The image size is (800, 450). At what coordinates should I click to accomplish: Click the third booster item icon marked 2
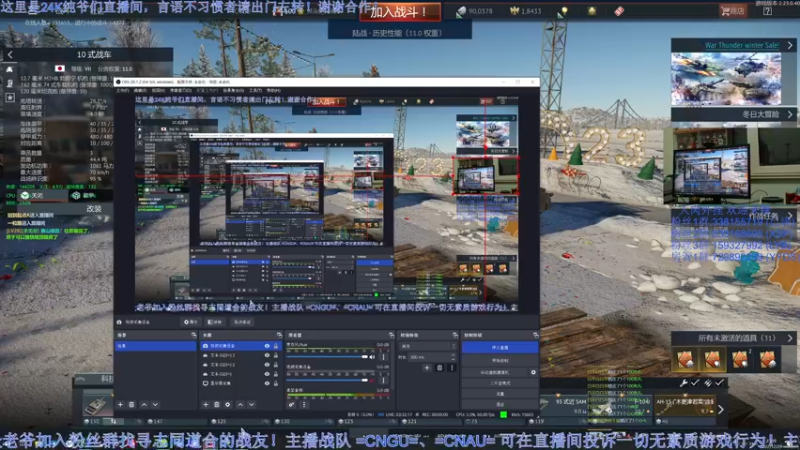740,359
